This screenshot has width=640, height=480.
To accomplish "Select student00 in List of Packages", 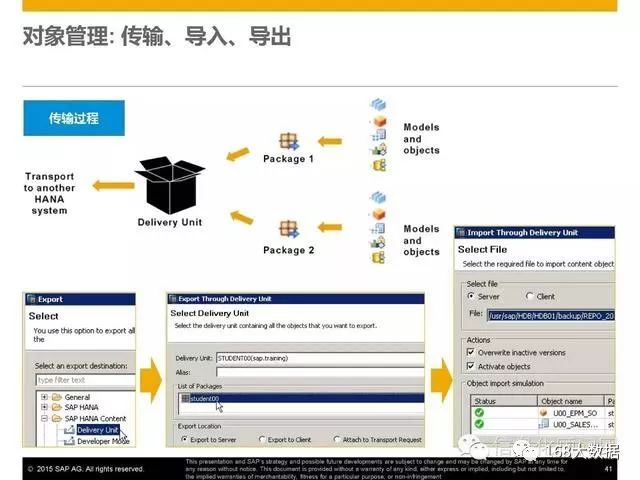I will point(301,398).
